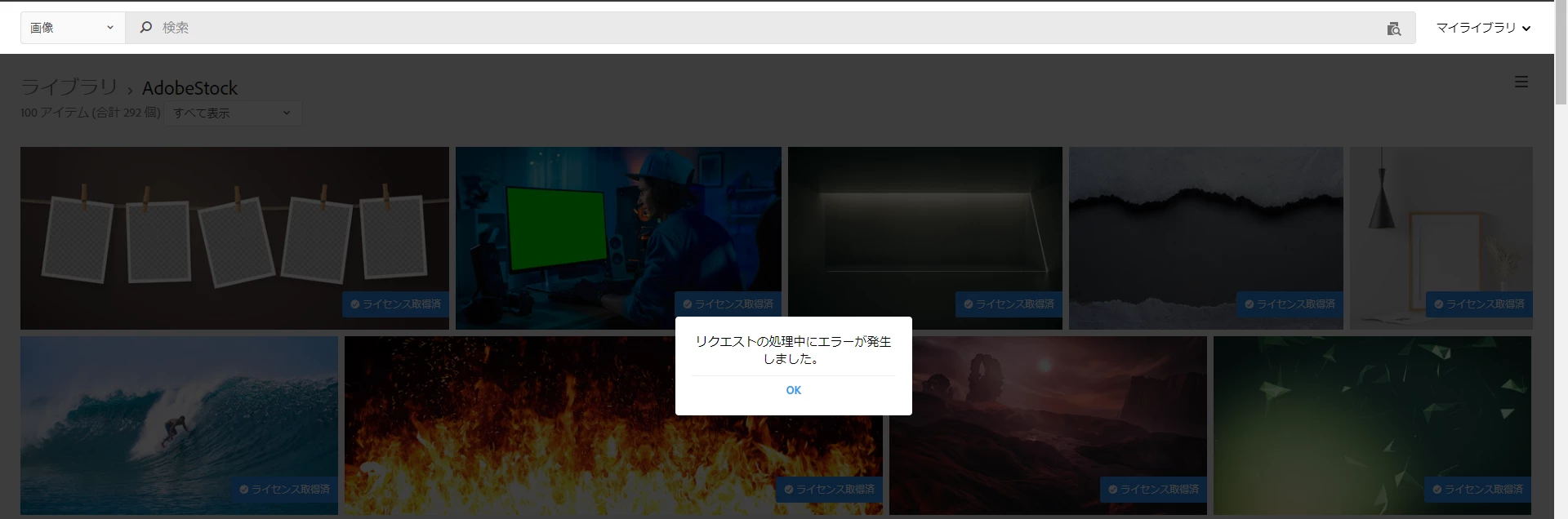Screen dimensions: 1568x519
Task: Click OK in the error dialog
Action: coord(793,390)
